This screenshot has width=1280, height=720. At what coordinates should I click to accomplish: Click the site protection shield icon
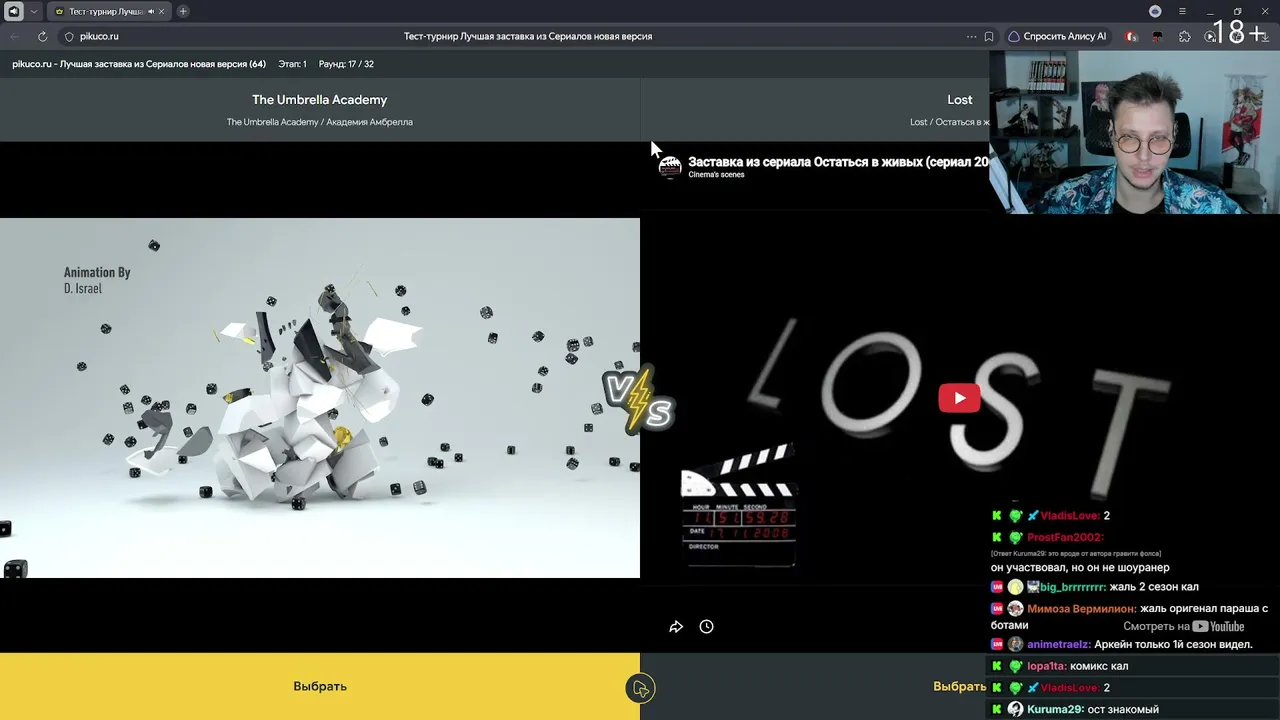coord(69,36)
